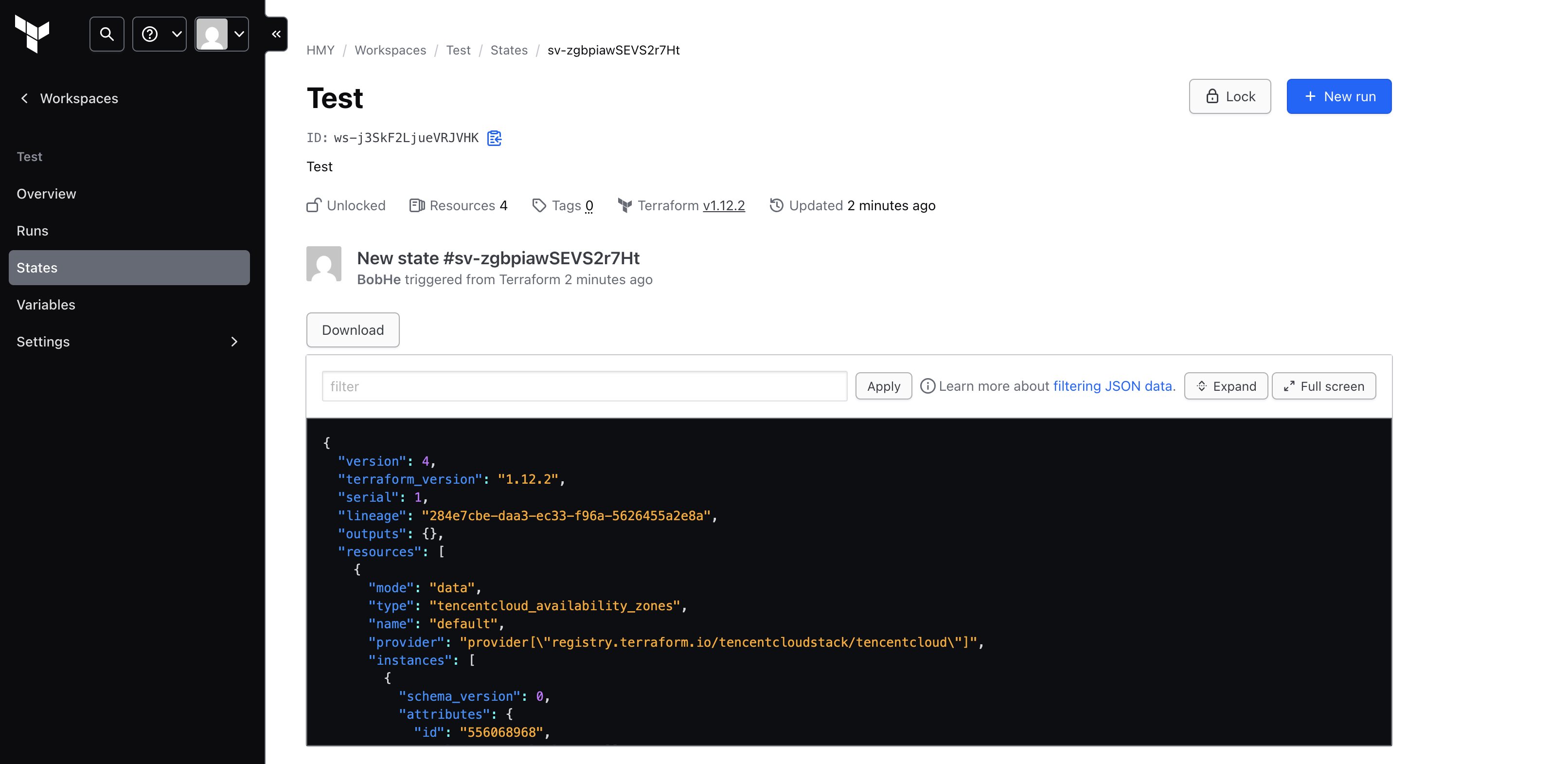
Task: Apply the JSON filter
Action: 883,386
